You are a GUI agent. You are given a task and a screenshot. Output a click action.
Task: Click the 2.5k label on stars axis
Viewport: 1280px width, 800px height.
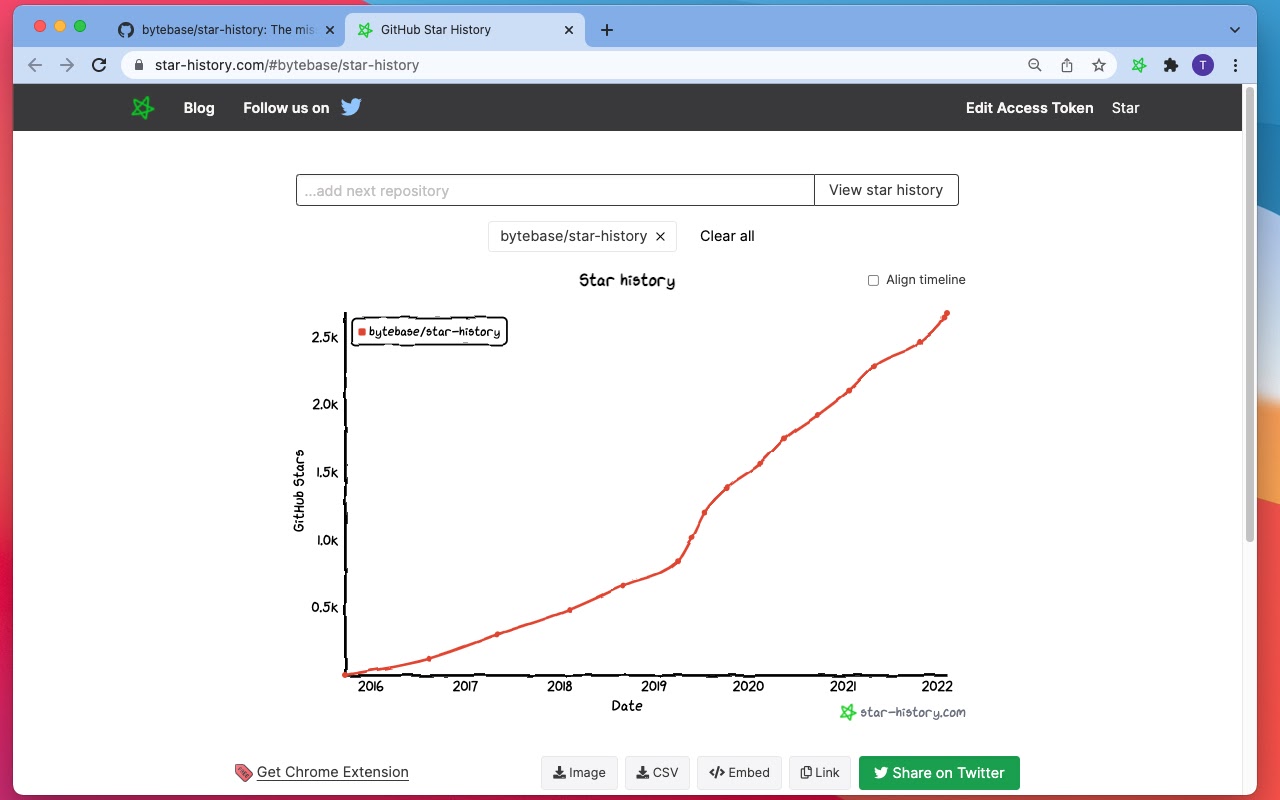tap(325, 338)
